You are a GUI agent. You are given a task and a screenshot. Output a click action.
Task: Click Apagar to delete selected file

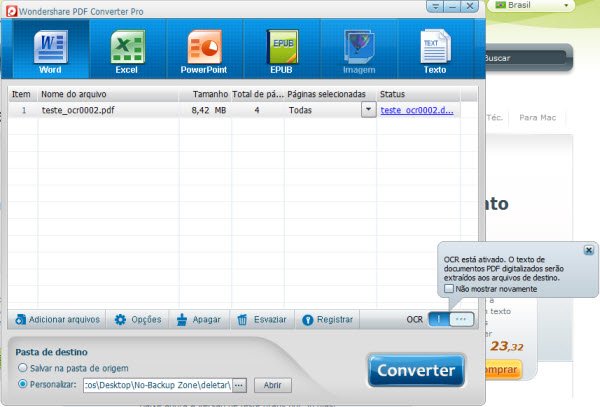pyautogui.click(x=199, y=319)
